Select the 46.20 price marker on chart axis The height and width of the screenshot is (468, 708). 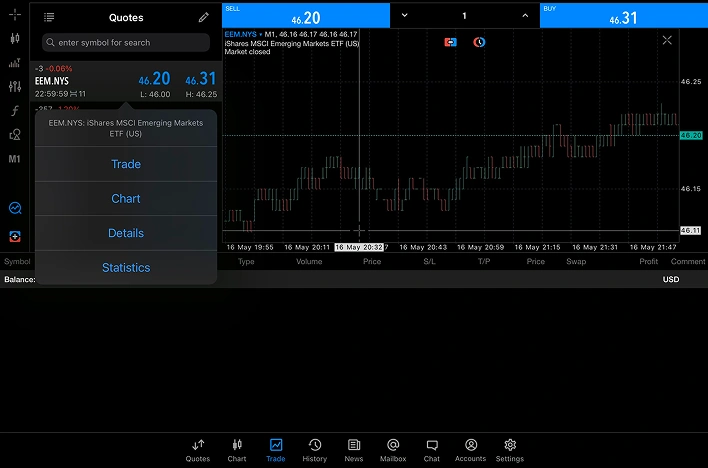[691, 135]
